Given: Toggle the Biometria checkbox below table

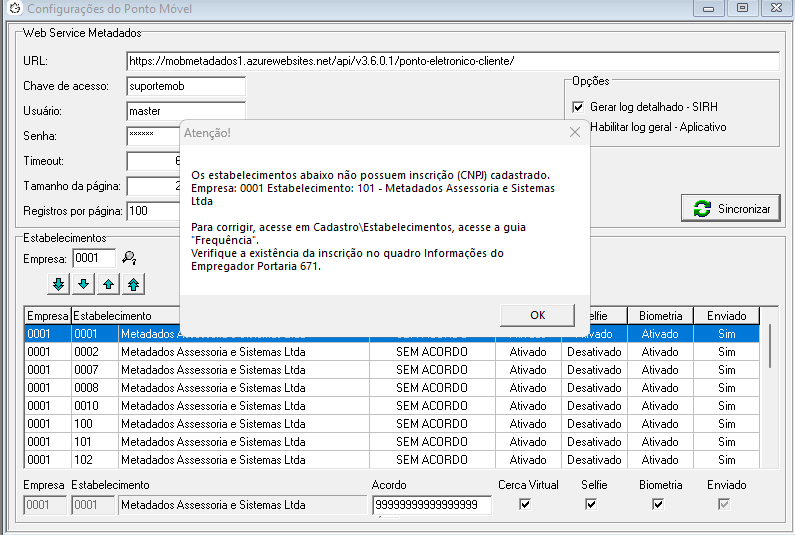Looking at the screenshot, I should click(x=658, y=505).
